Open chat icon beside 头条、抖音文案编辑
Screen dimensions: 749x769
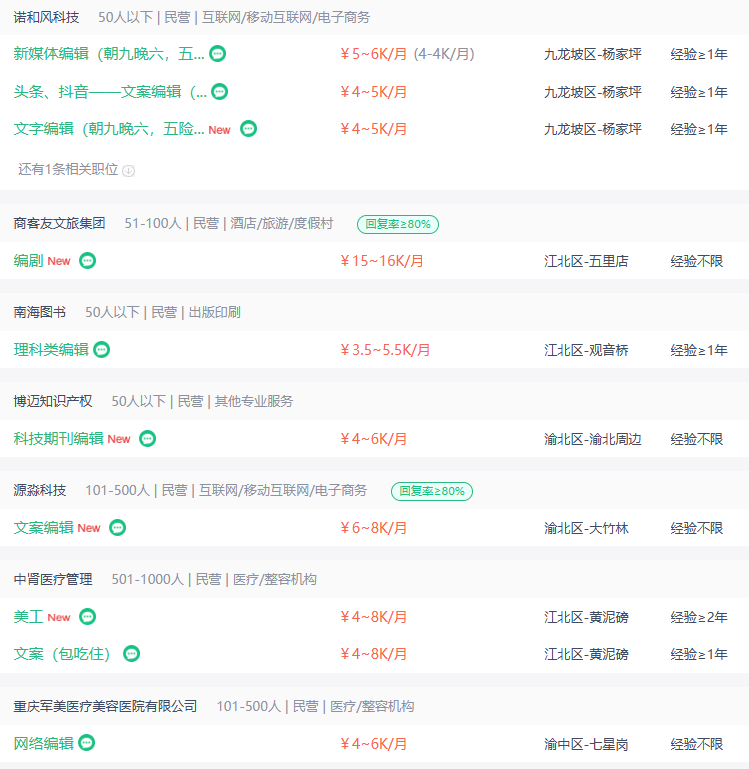pyautogui.click(x=219, y=91)
